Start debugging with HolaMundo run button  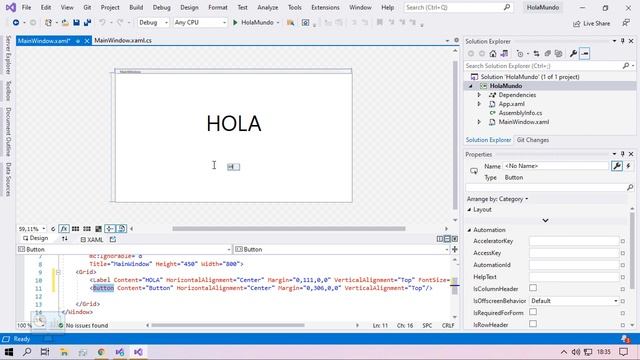click(x=253, y=23)
